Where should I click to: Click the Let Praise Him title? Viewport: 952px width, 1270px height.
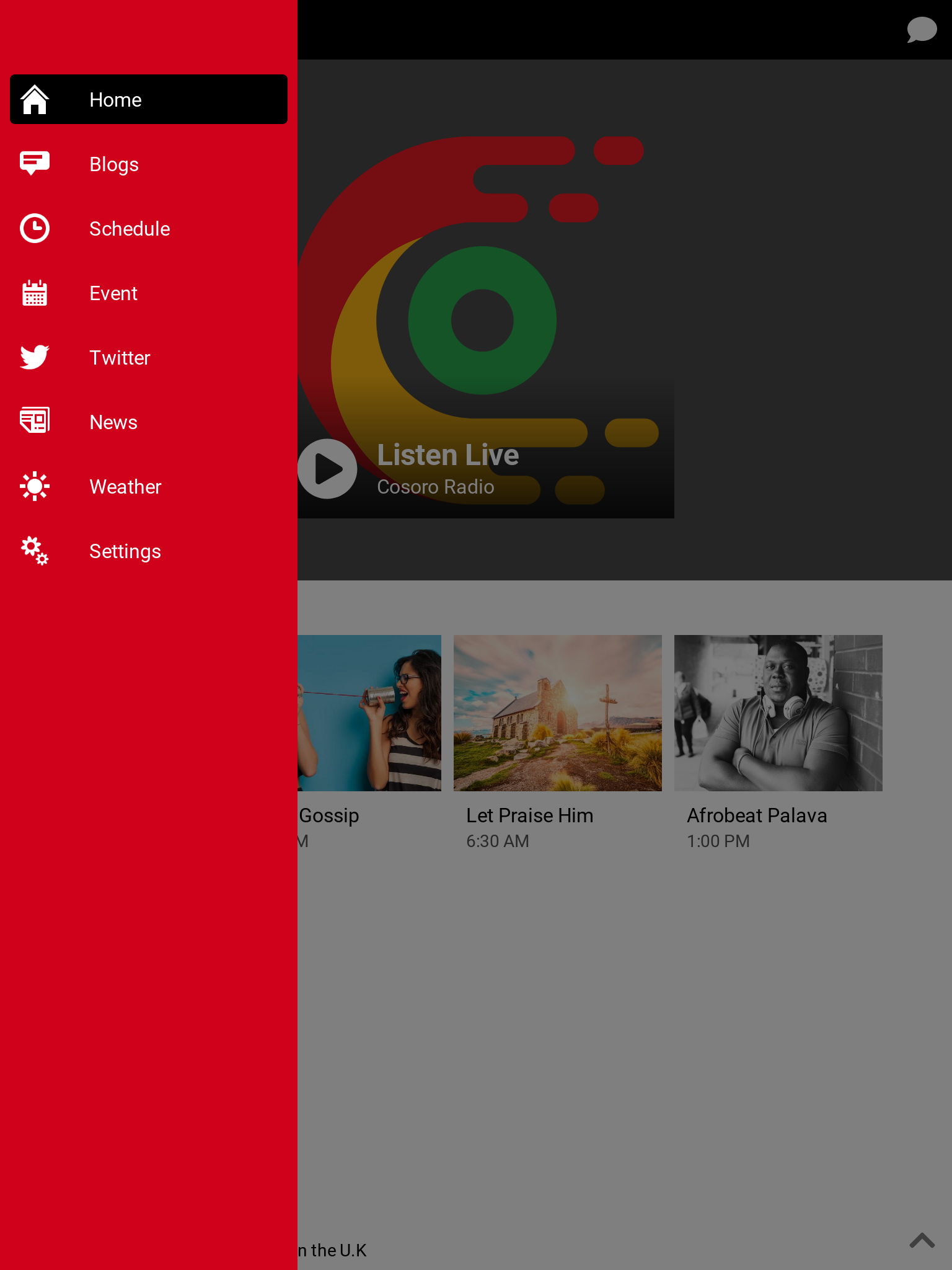[x=529, y=815]
